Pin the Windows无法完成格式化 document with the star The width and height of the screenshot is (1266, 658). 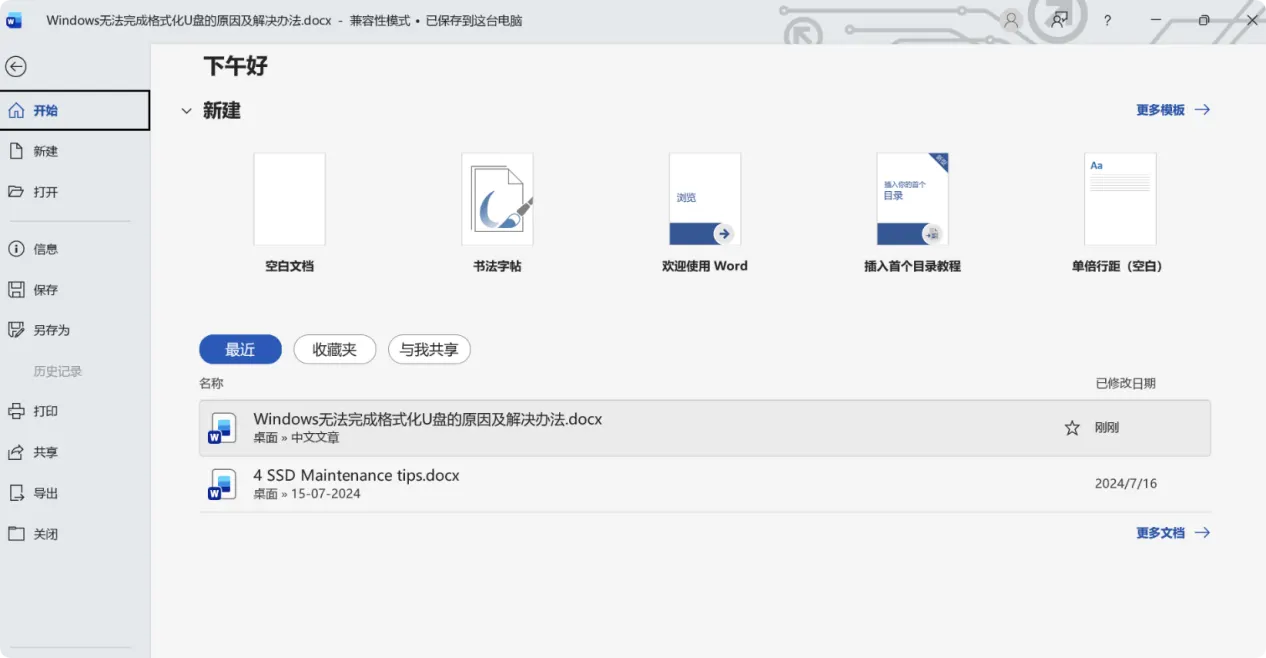tap(1072, 428)
